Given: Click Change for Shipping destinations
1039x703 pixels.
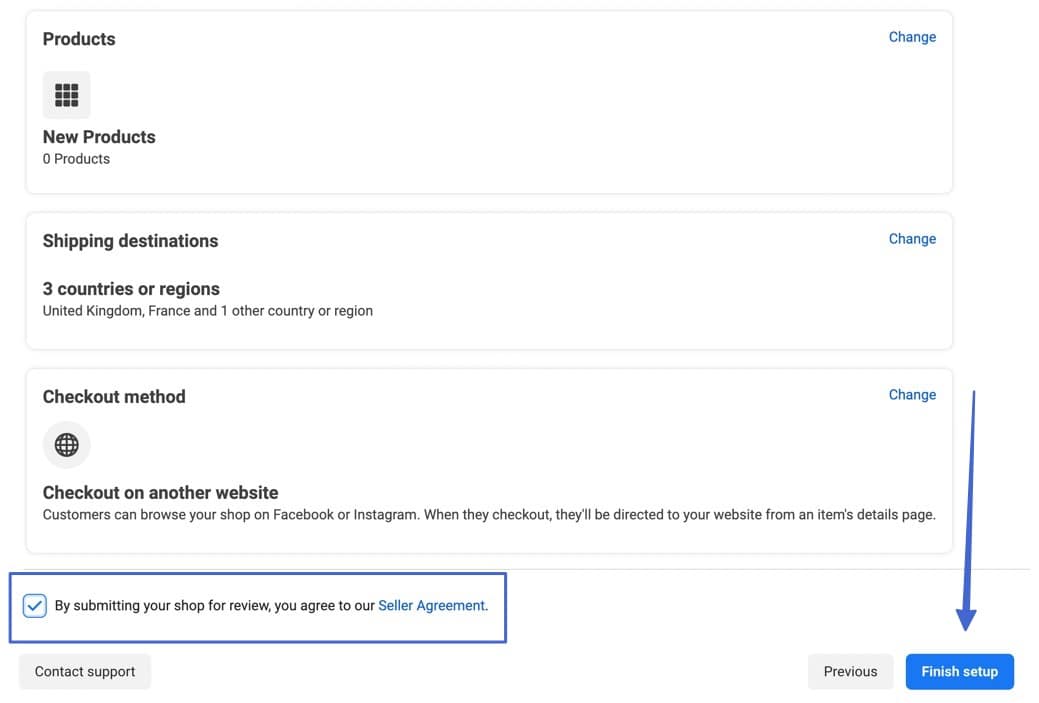Looking at the screenshot, I should pos(912,239).
